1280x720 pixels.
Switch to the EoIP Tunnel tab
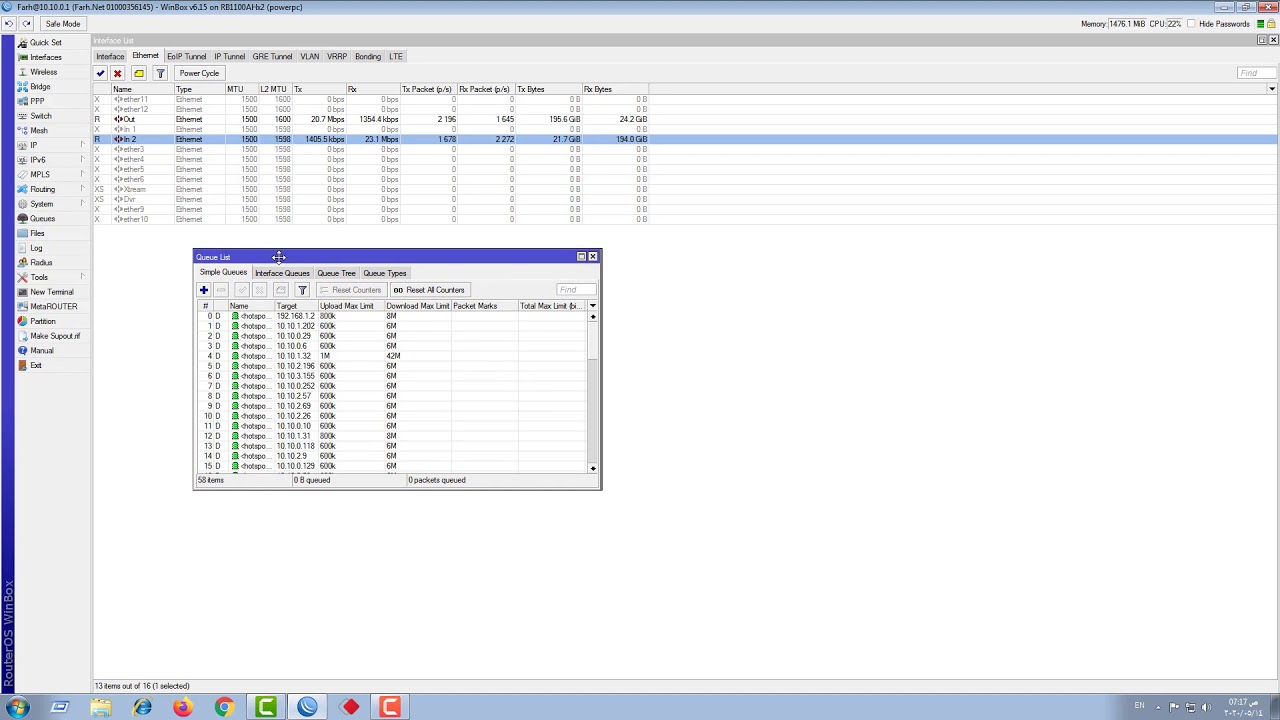(186, 57)
